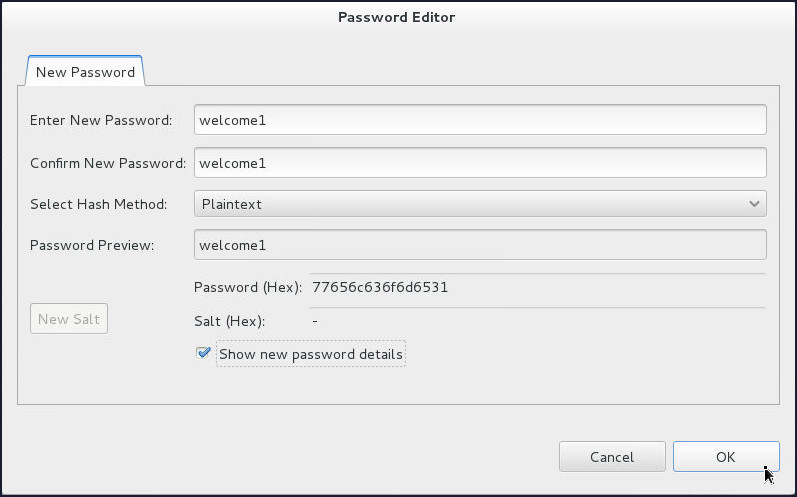The image size is (797, 497).
Task: Click the 'Enter New Password:' label
Action: 101,120
